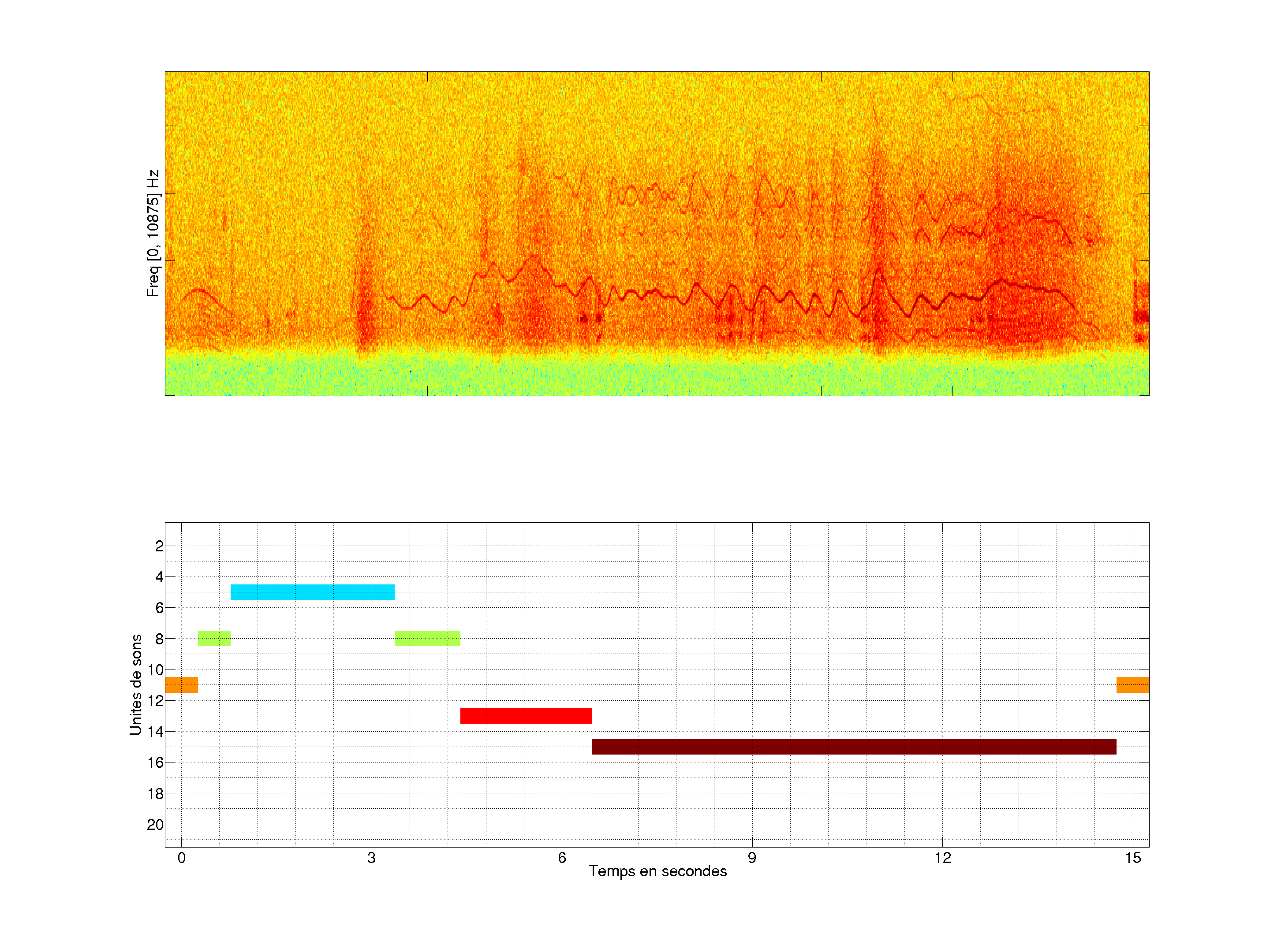Click the cyan bar at unit 5
This screenshot has height=952, width=1270.
coord(312,591)
